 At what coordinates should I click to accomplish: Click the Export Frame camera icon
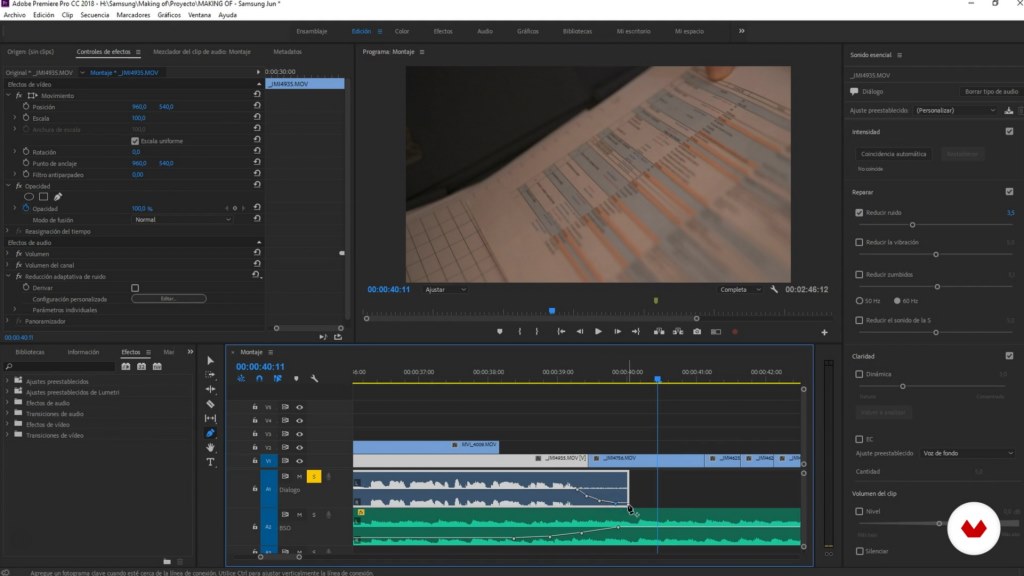[697, 331]
